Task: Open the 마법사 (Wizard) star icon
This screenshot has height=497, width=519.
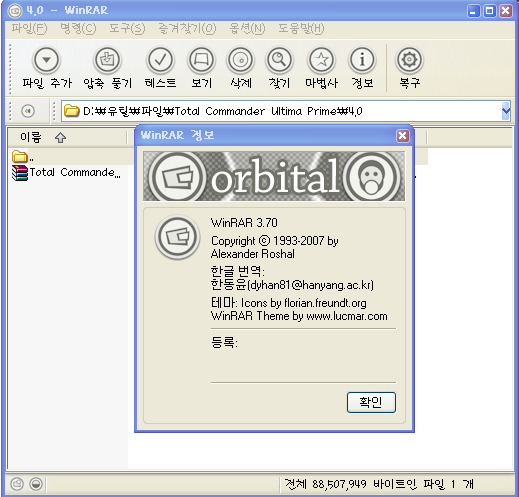Action: 321,60
